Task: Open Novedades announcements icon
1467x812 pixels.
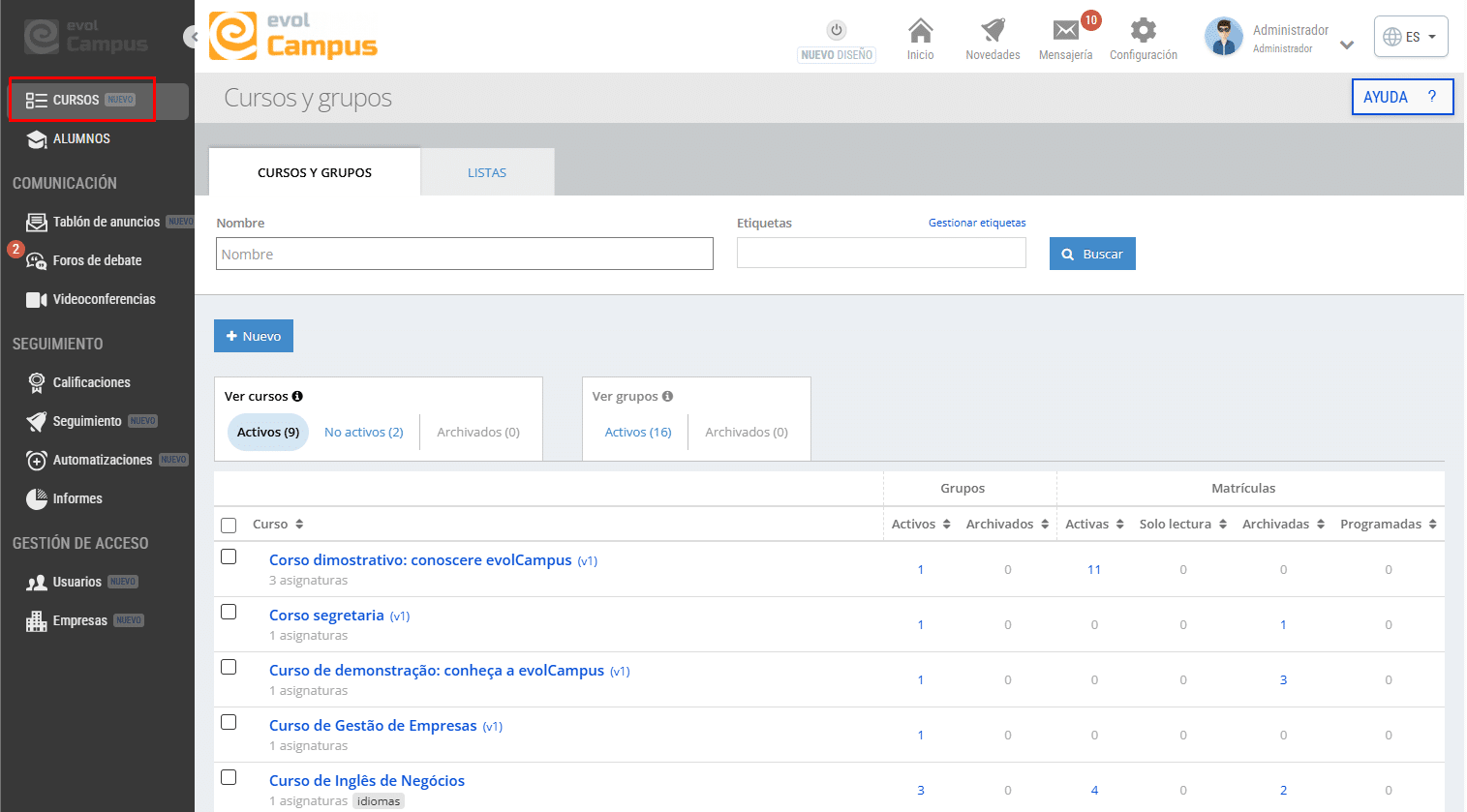Action: [x=993, y=31]
